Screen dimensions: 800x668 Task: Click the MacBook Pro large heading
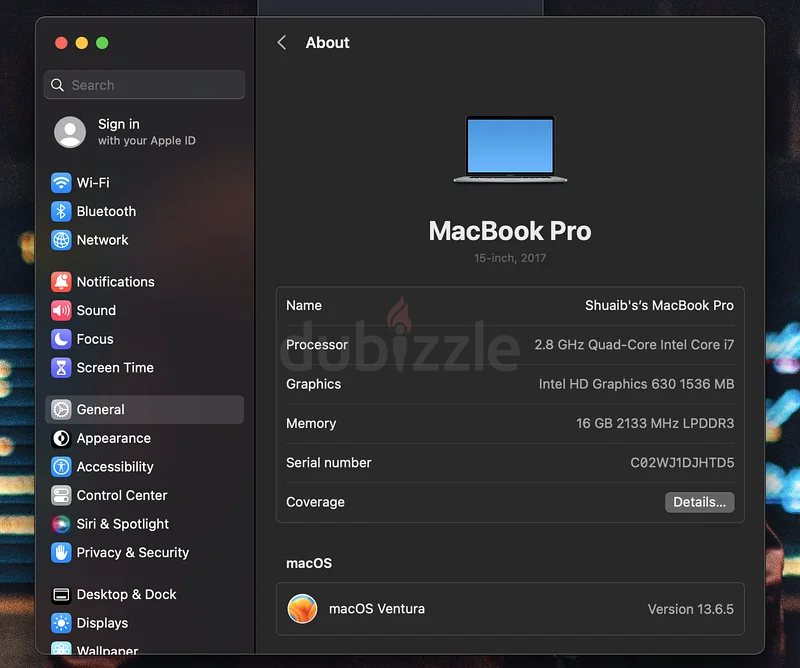click(510, 231)
